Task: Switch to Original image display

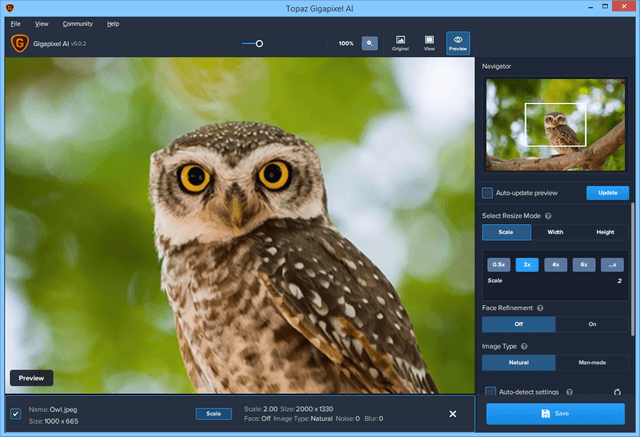Action: tap(400, 43)
